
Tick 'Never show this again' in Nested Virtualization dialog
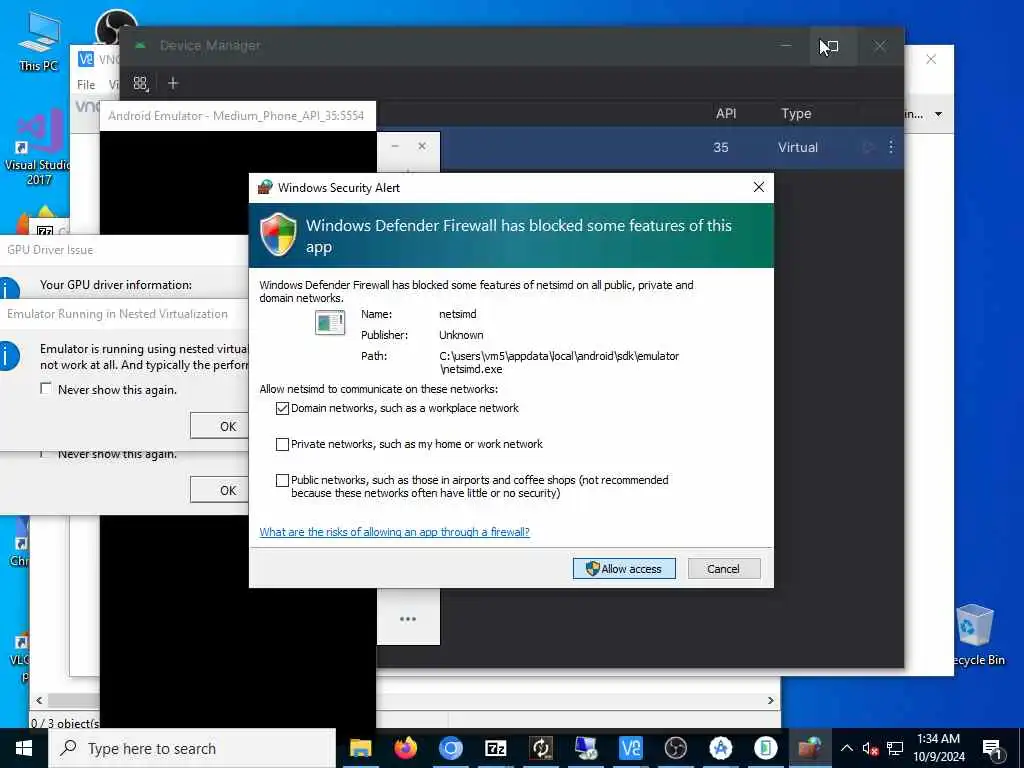point(46,389)
